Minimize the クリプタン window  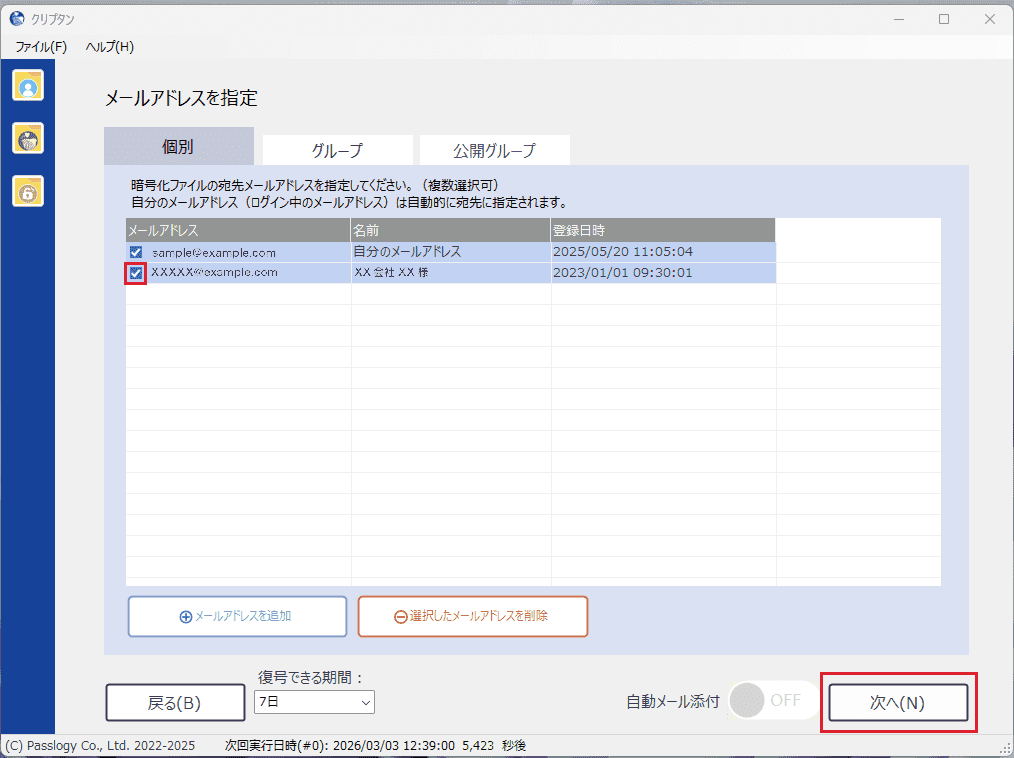(x=897, y=20)
